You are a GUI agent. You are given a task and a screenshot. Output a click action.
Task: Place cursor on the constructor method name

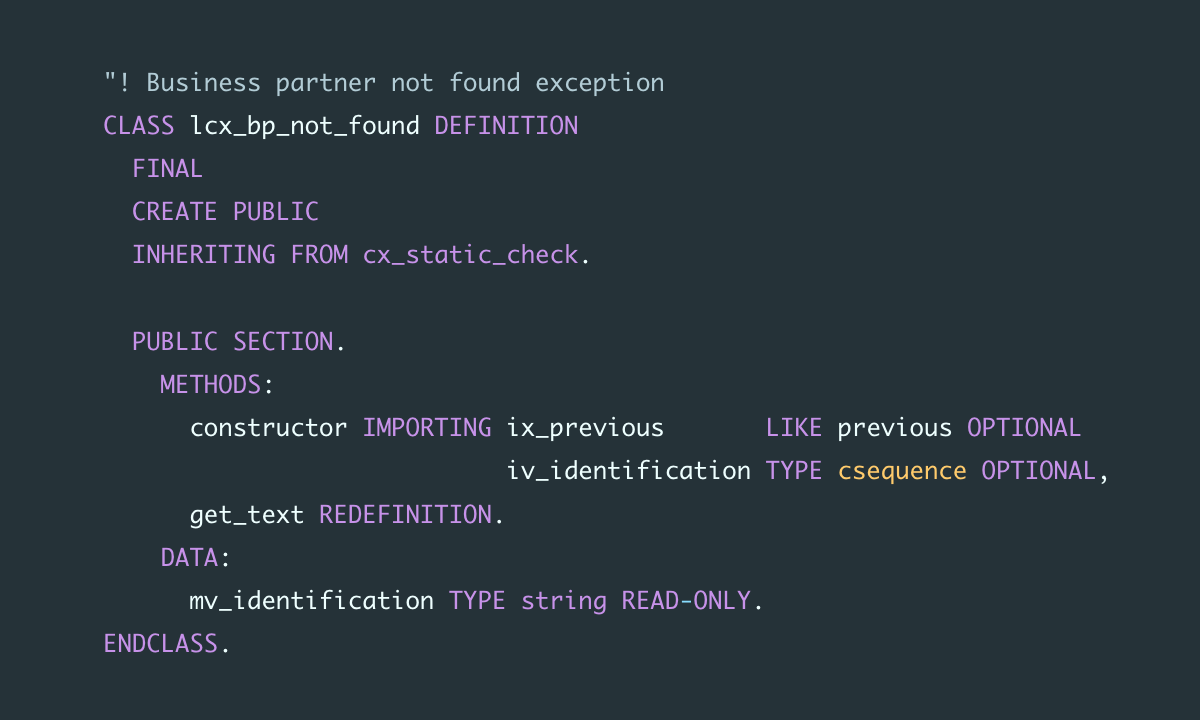coord(268,428)
